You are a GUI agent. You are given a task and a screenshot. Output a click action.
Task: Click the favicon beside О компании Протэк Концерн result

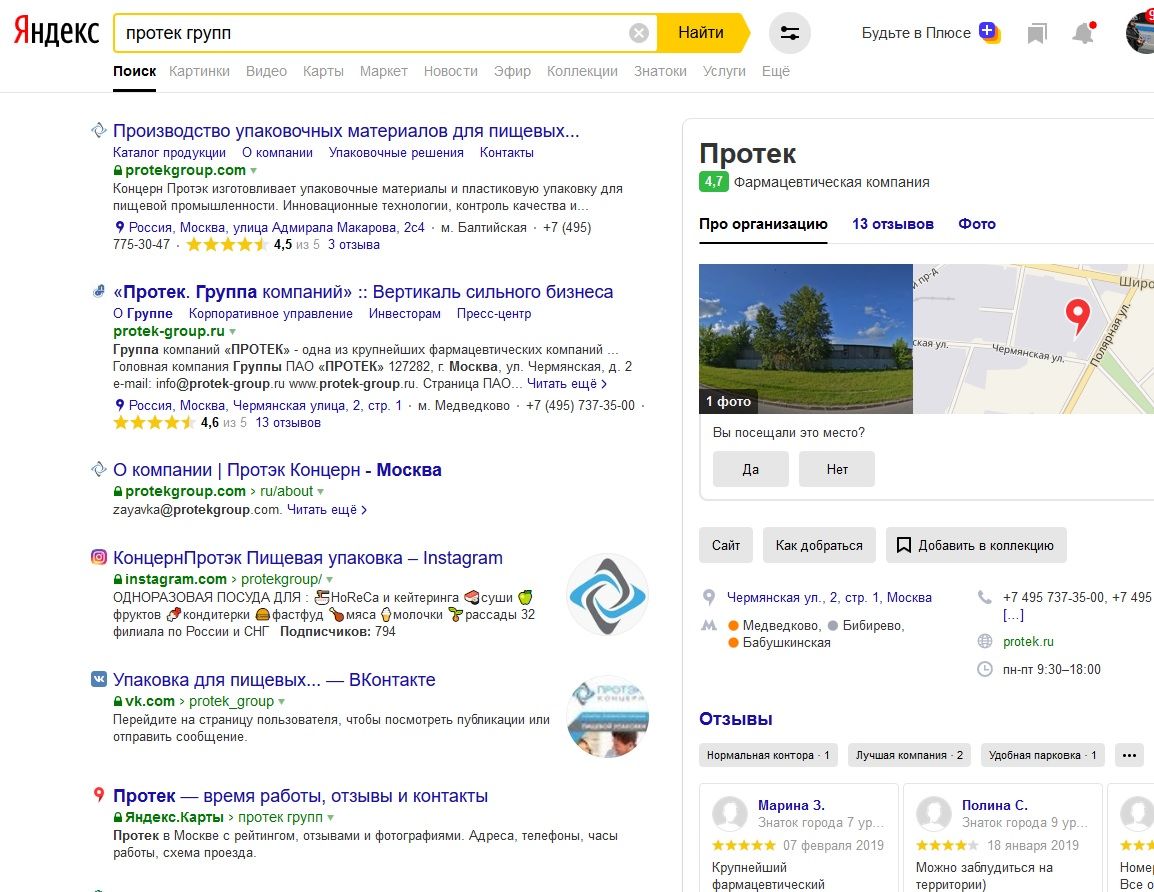pos(99,469)
